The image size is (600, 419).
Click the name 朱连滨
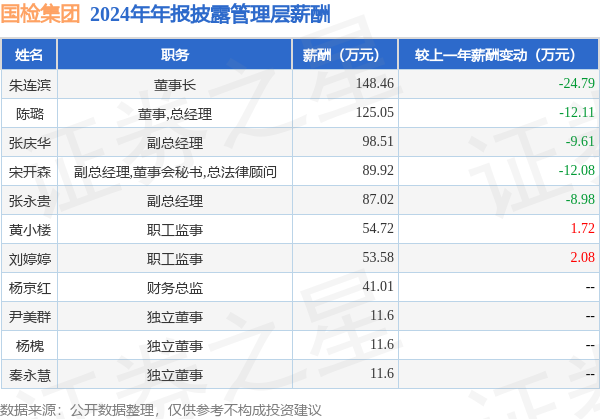pos(29,85)
